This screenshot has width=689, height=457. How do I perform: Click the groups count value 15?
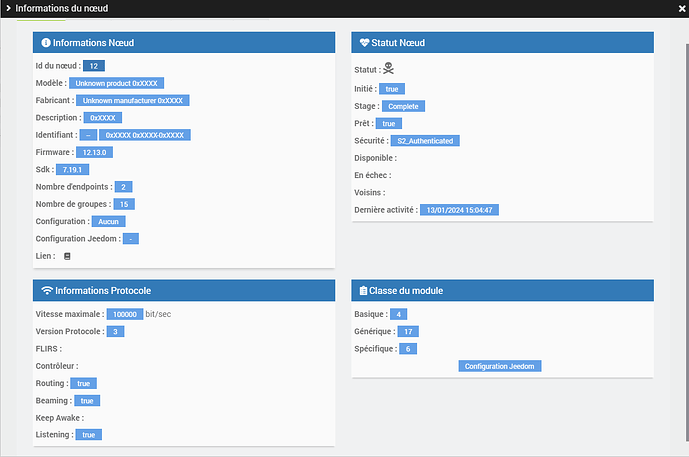pos(124,204)
